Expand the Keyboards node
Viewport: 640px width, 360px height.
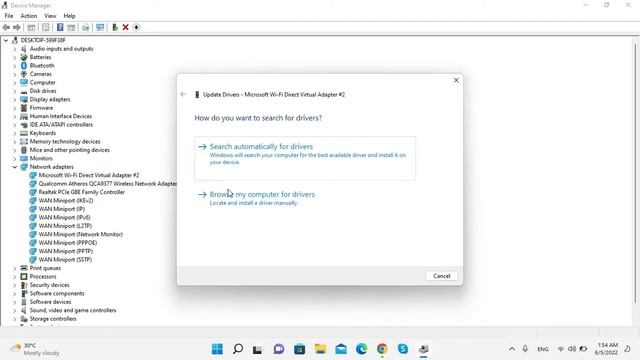tap(15, 133)
